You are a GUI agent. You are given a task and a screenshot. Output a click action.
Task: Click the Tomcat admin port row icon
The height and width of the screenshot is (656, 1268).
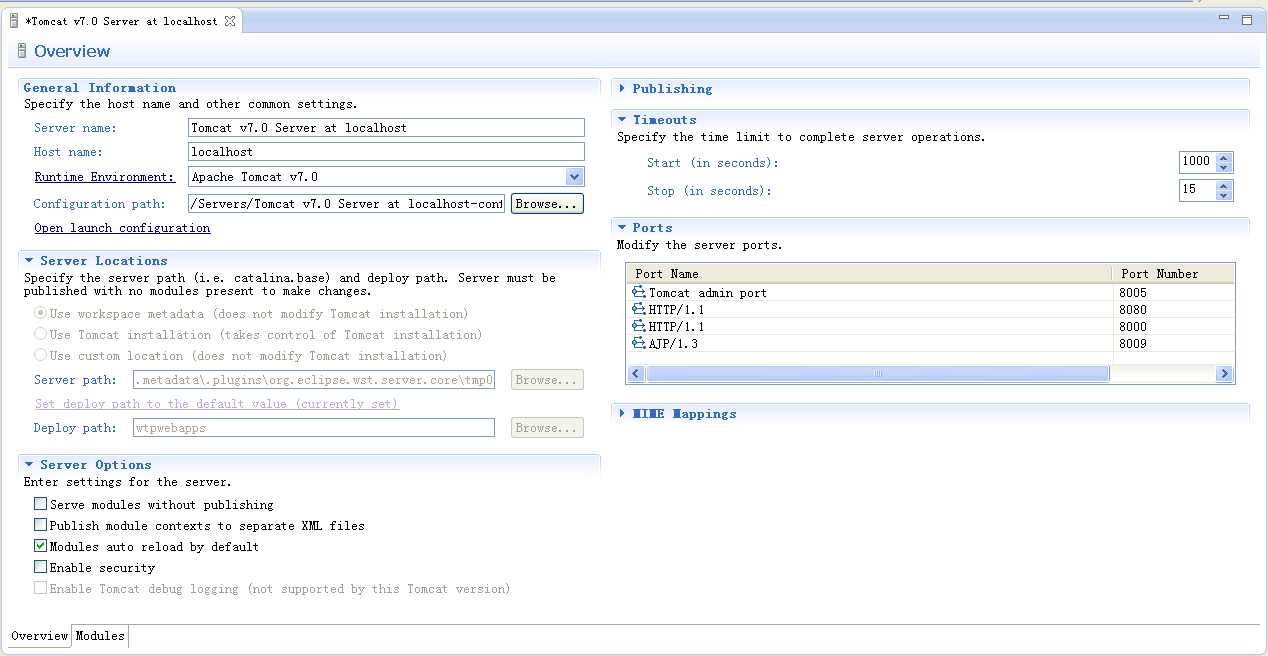(638, 292)
